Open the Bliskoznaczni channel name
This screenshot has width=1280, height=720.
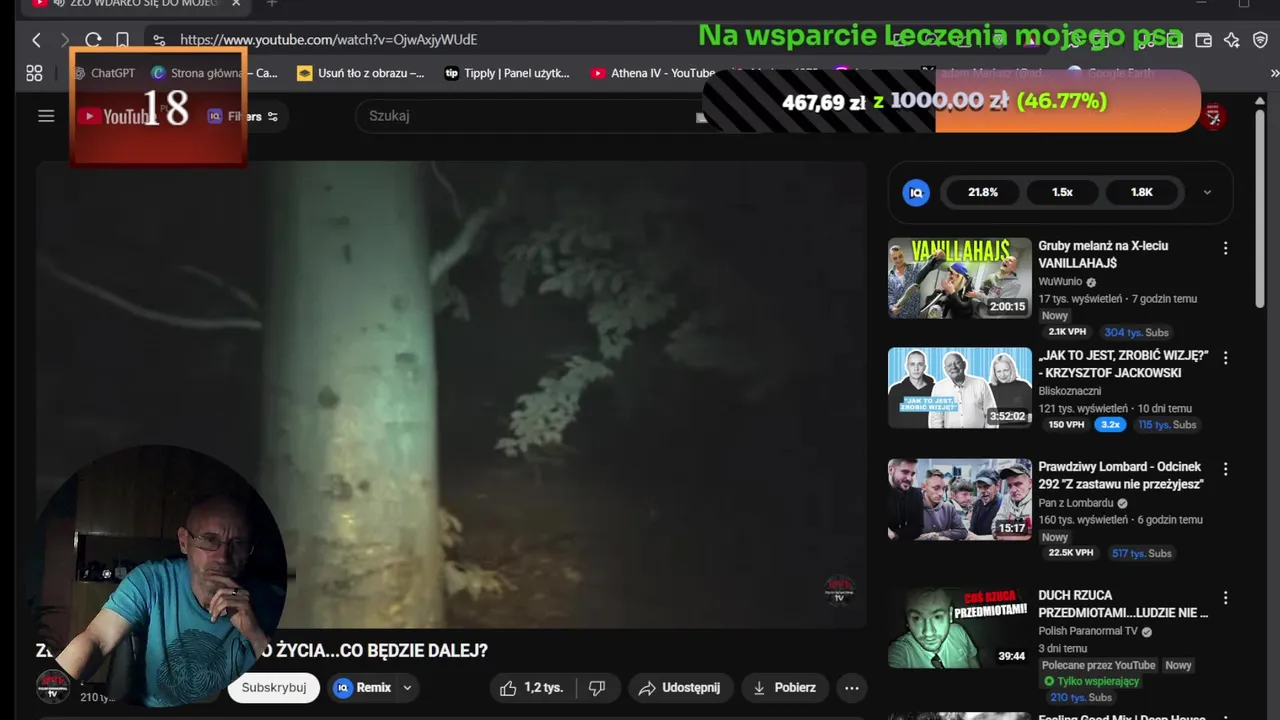[1070, 391]
